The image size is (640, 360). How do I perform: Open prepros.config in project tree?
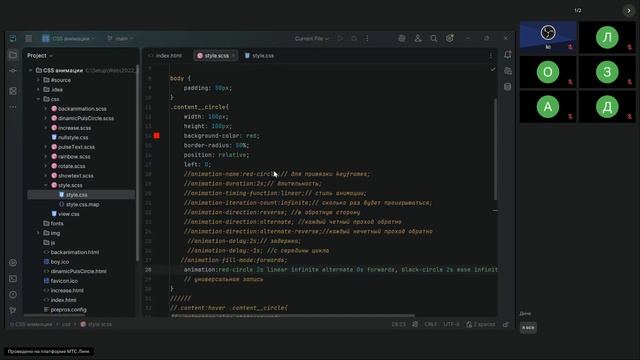(x=65, y=310)
